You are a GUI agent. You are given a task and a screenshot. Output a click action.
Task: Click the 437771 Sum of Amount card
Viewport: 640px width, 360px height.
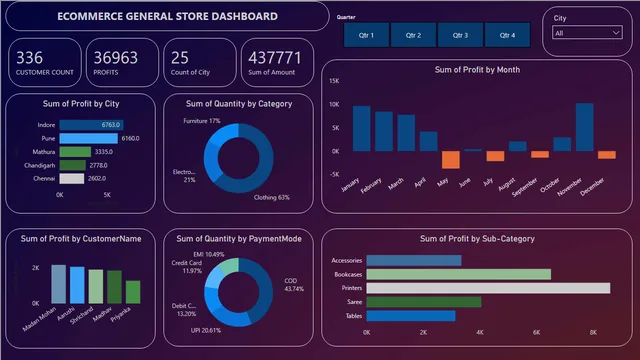click(278, 62)
